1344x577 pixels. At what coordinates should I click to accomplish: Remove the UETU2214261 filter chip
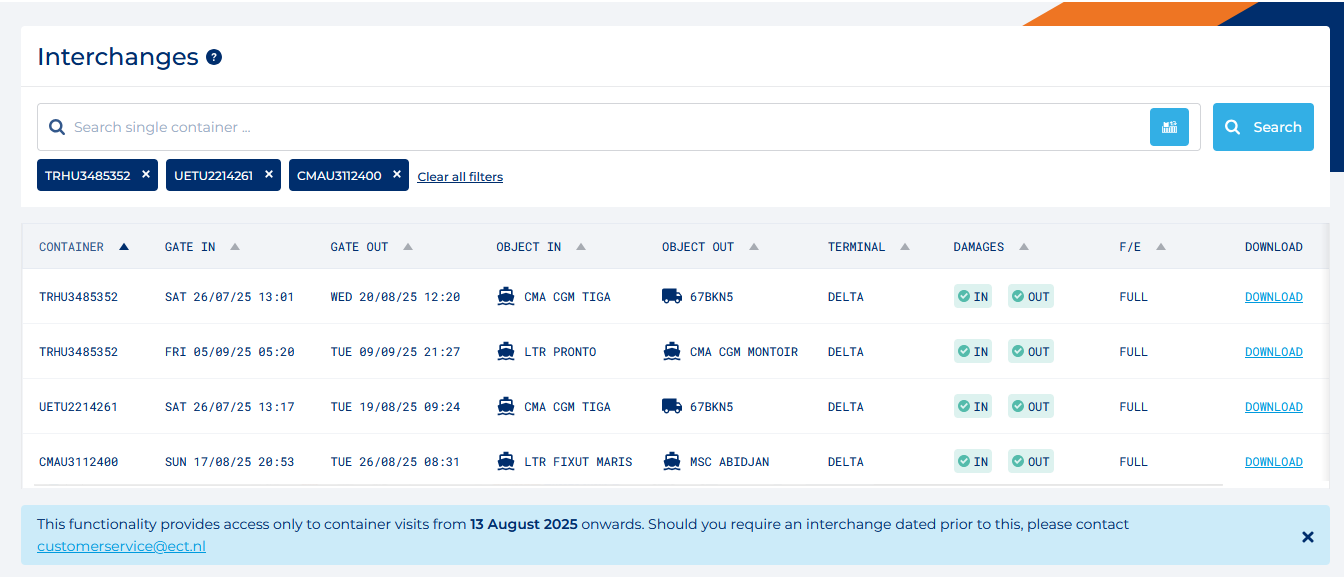(269, 175)
